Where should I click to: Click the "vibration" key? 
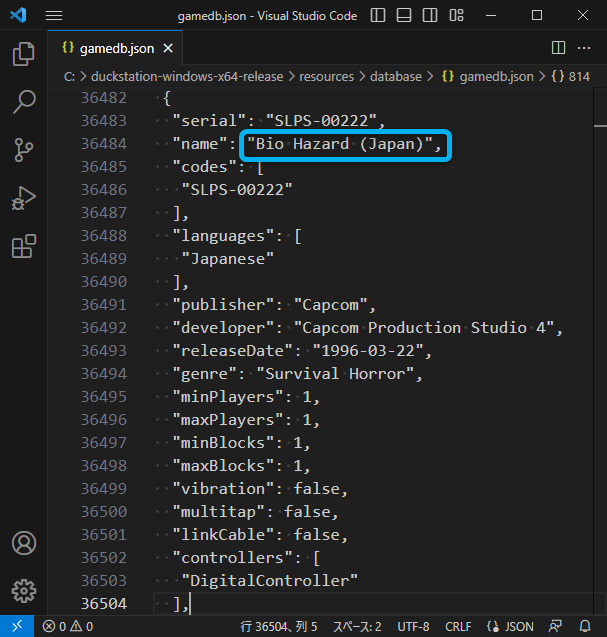point(223,489)
